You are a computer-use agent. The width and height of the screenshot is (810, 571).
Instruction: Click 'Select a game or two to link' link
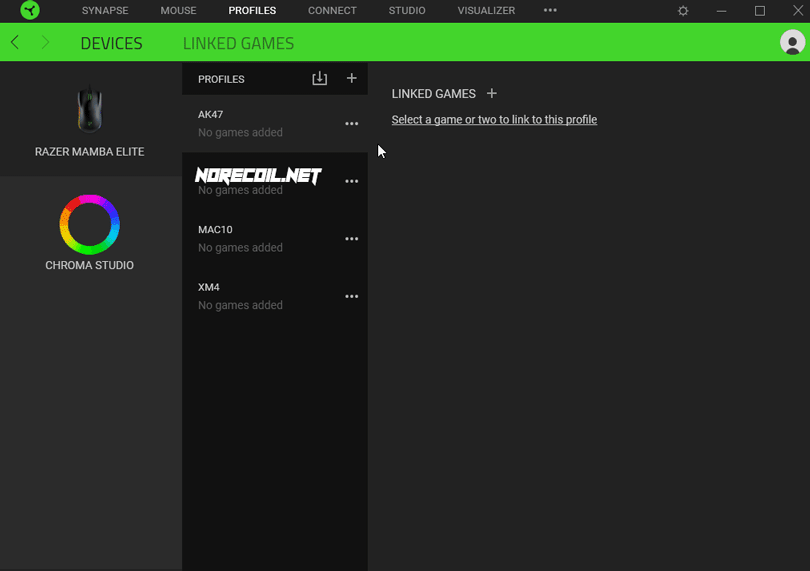494,120
